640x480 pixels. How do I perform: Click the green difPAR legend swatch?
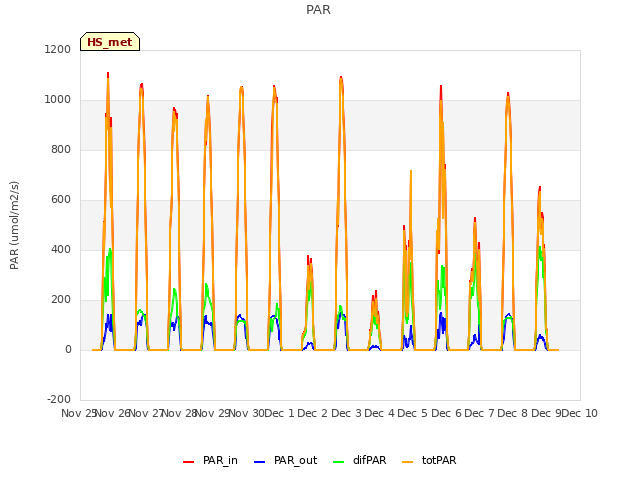(338, 461)
